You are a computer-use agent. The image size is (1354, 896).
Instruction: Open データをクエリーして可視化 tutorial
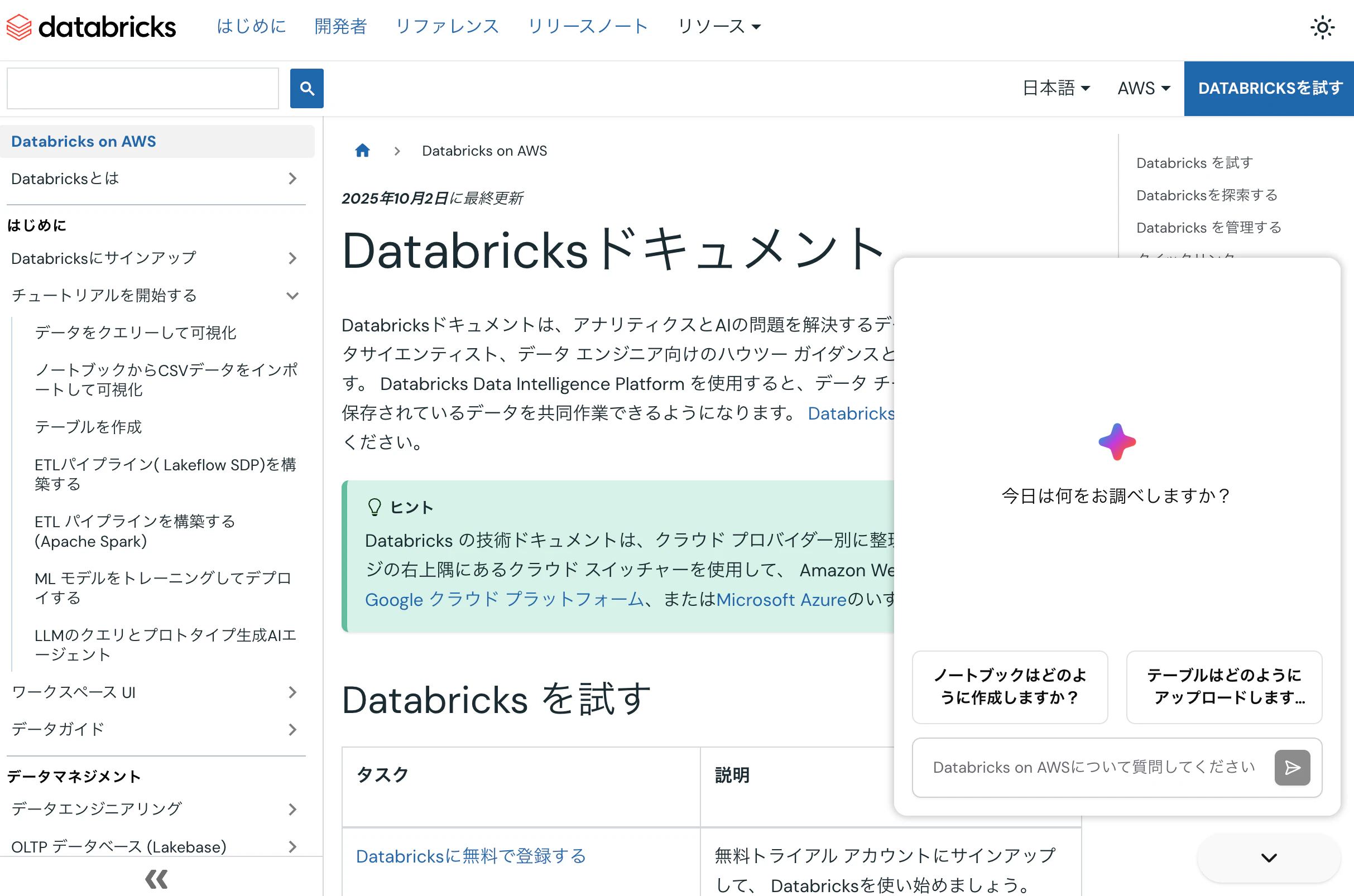coord(136,333)
